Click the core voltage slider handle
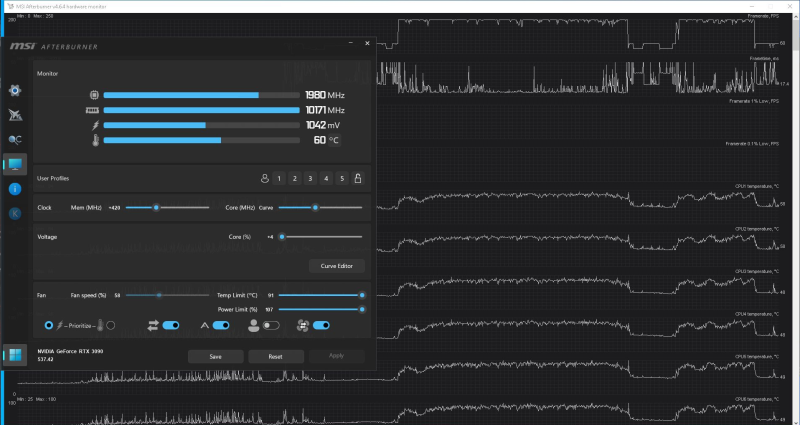Screen dimensions: 800x425 (282, 237)
